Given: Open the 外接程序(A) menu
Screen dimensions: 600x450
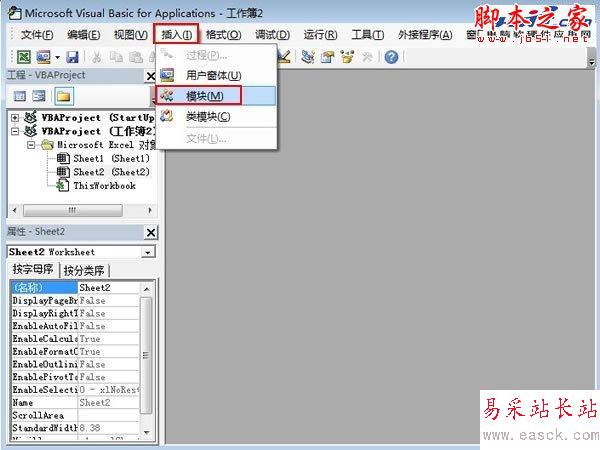Looking at the screenshot, I should click(x=425, y=35).
